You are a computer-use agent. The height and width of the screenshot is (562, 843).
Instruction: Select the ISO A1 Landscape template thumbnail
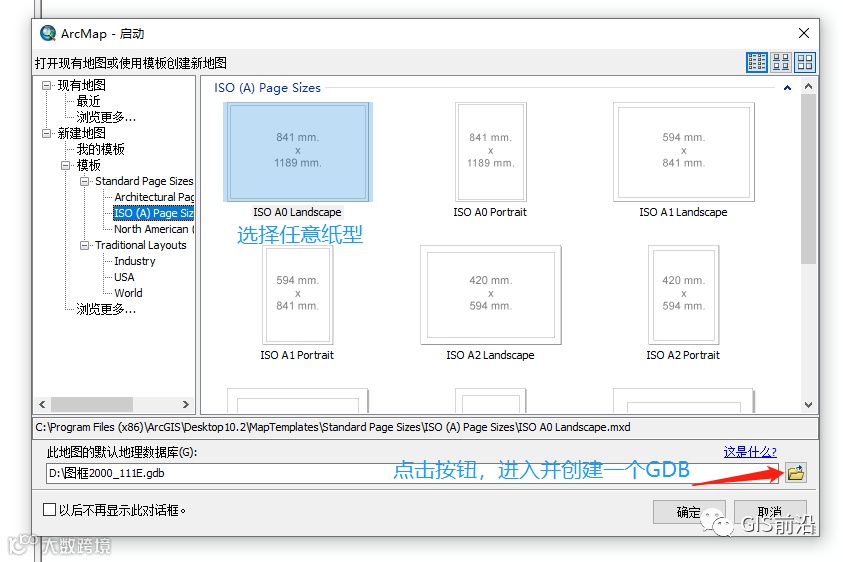pos(683,152)
